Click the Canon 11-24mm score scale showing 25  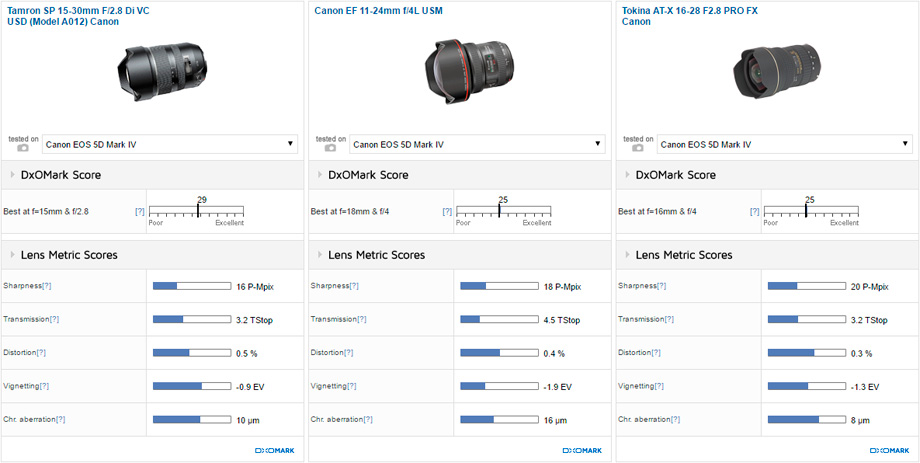point(503,211)
